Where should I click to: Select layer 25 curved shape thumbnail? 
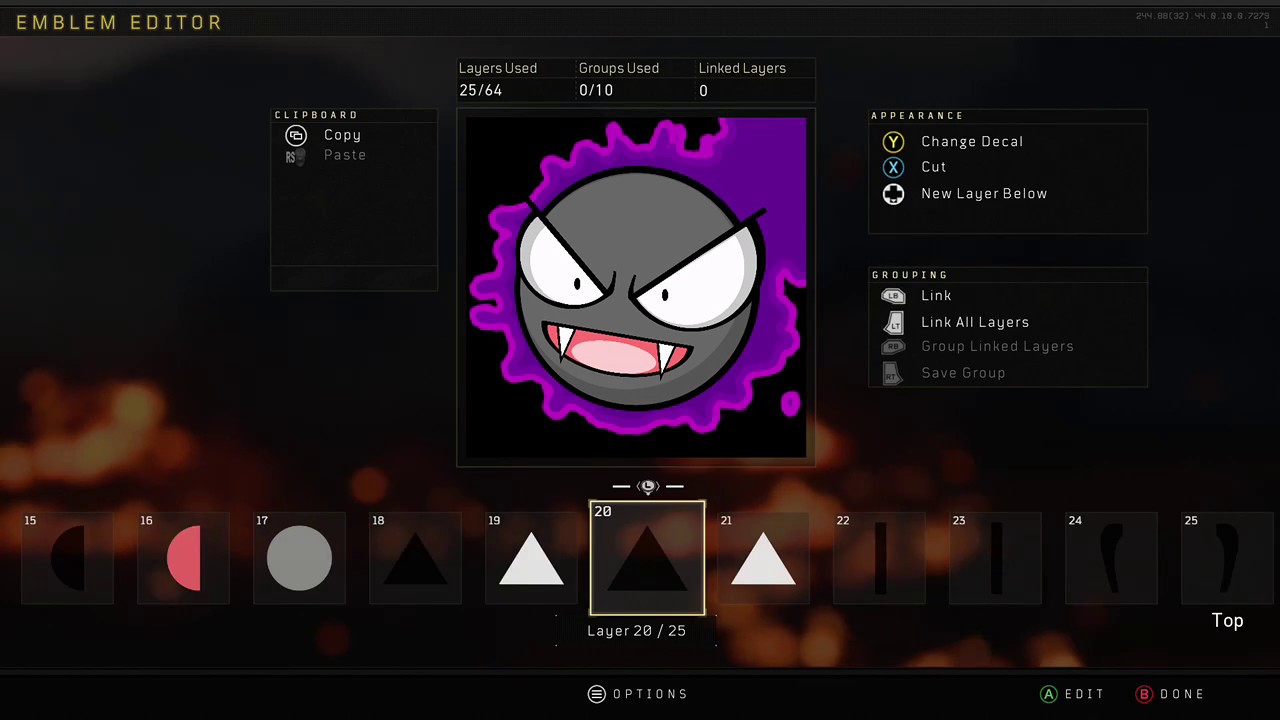click(1228, 558)
